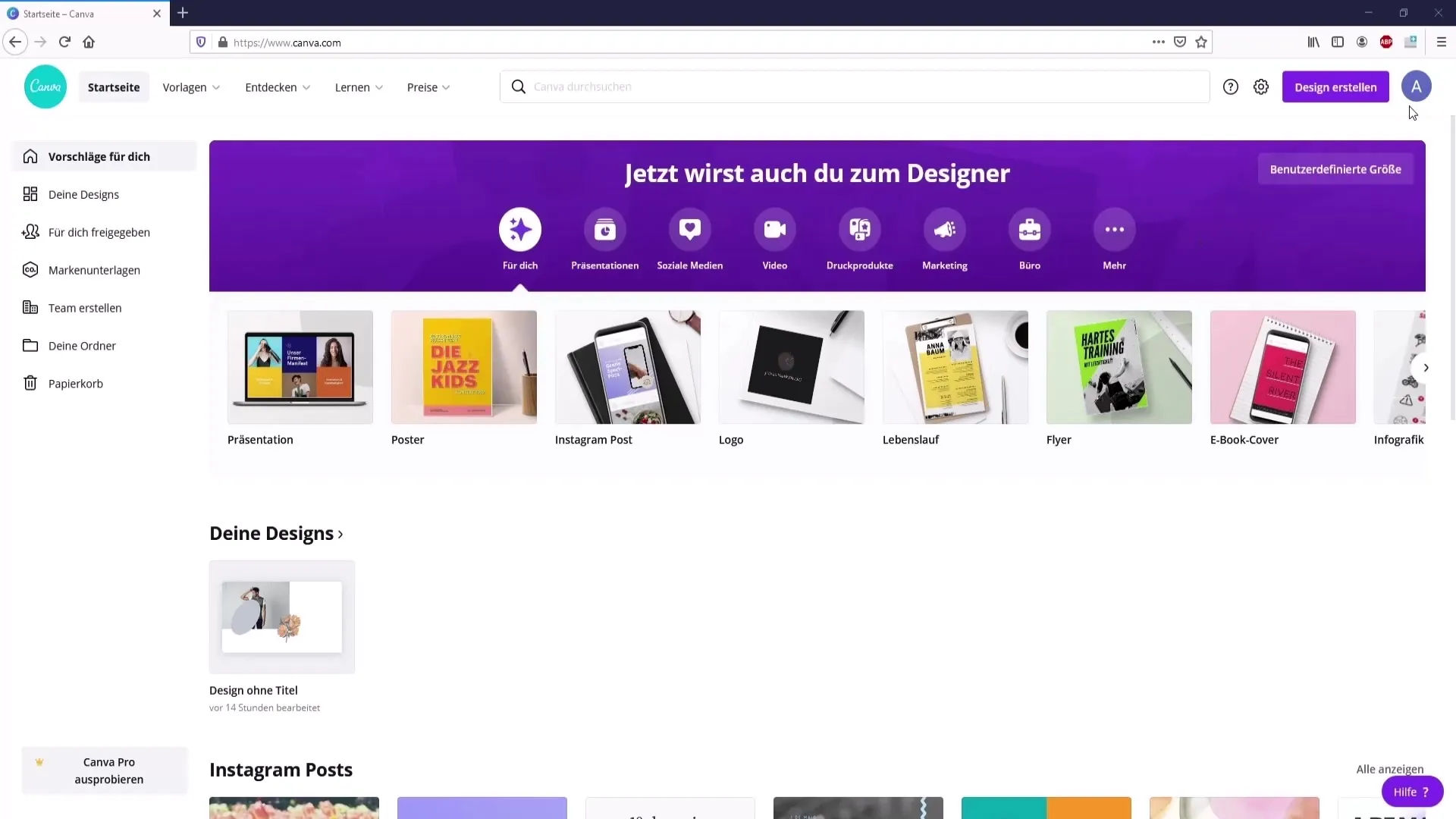Open the Design ohne Titel thumbnail
This screenshot has width=1456, height=819.
[x=282, y=617]
